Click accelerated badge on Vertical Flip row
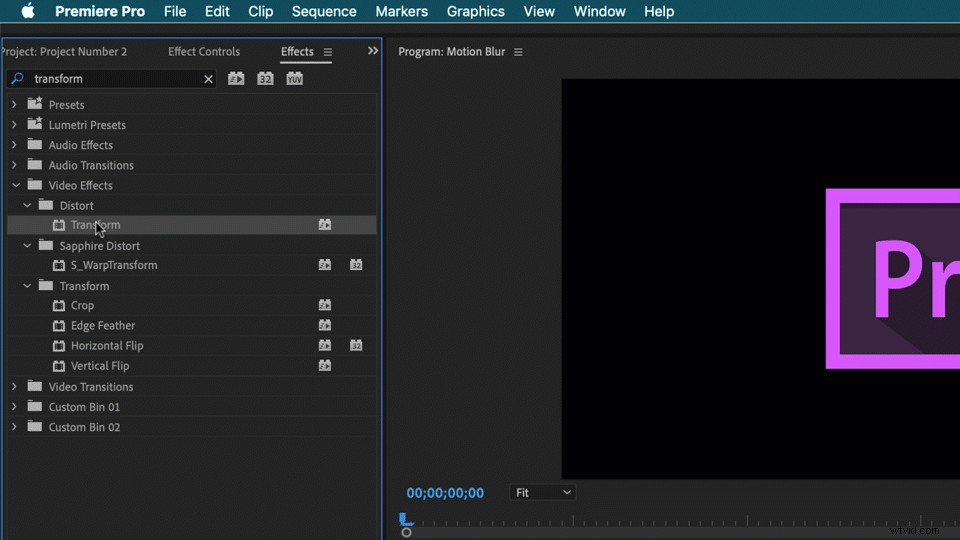960x540 pixels. tap(324, 366)
